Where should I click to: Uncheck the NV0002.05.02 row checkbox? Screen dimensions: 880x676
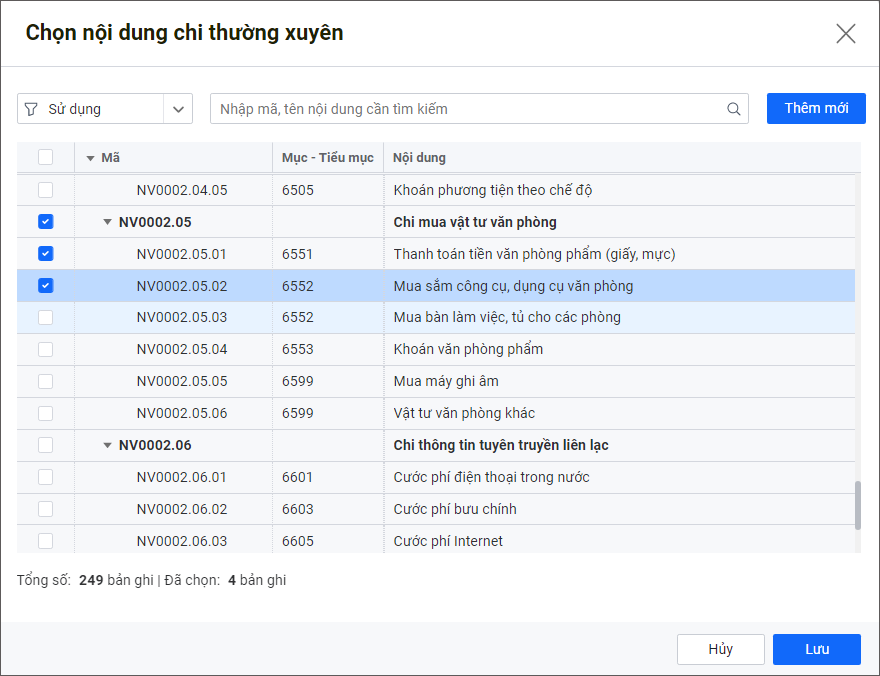tap(46, 286)
